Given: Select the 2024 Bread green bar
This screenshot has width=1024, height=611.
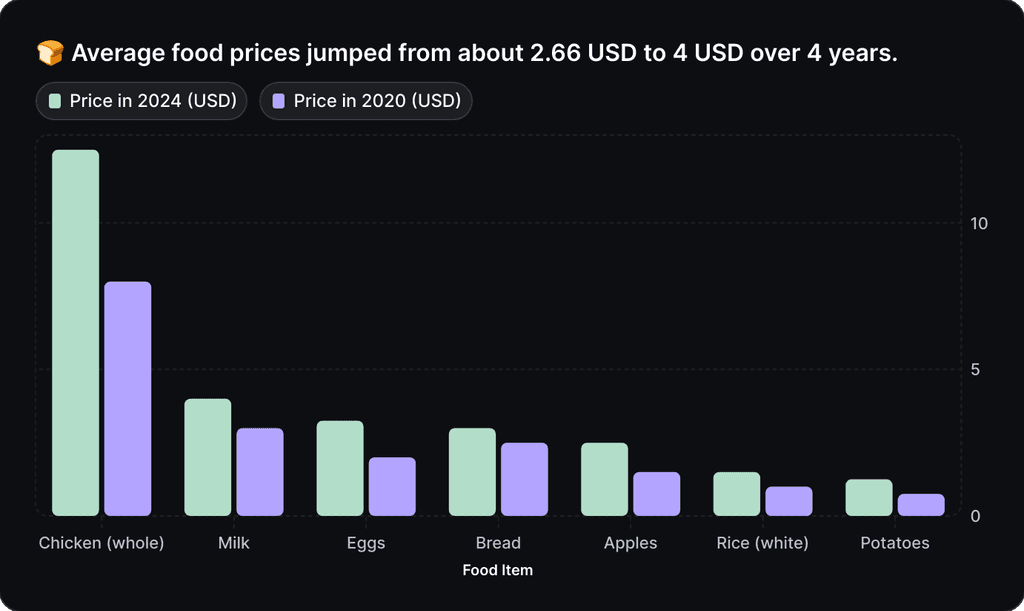Looking at the screenshot, I should point(472,472).
